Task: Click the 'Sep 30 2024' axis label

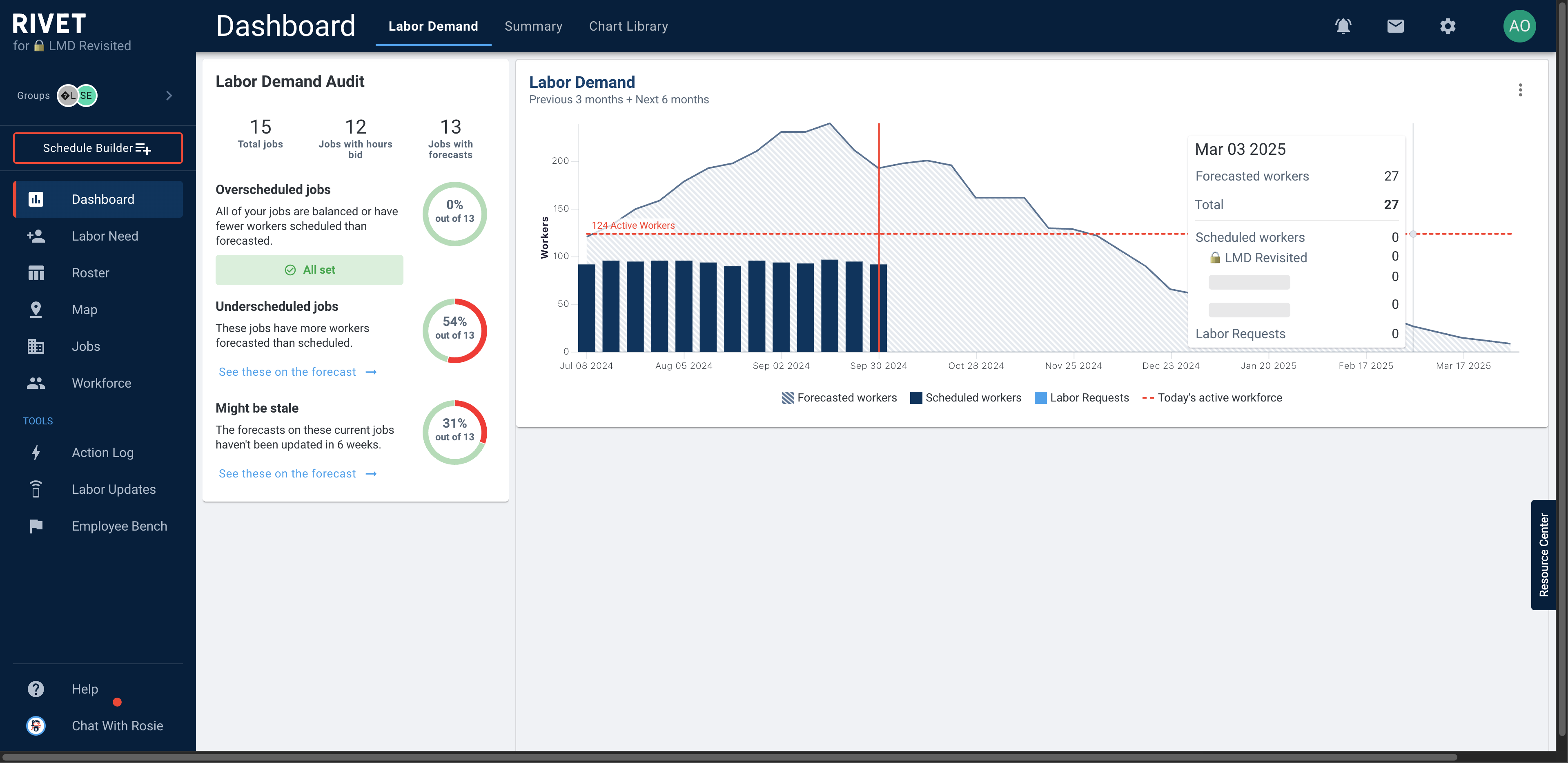Action: click(x=878, y=365)
